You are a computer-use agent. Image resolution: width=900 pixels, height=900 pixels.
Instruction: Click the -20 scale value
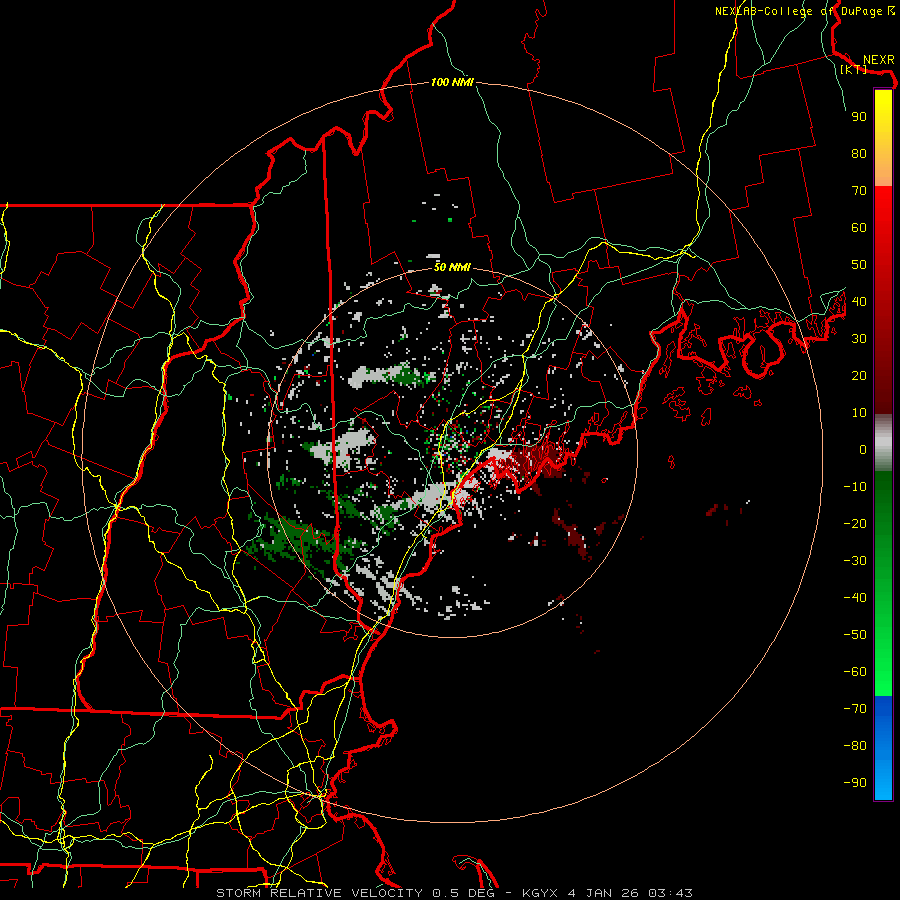(x=855, y=524)
